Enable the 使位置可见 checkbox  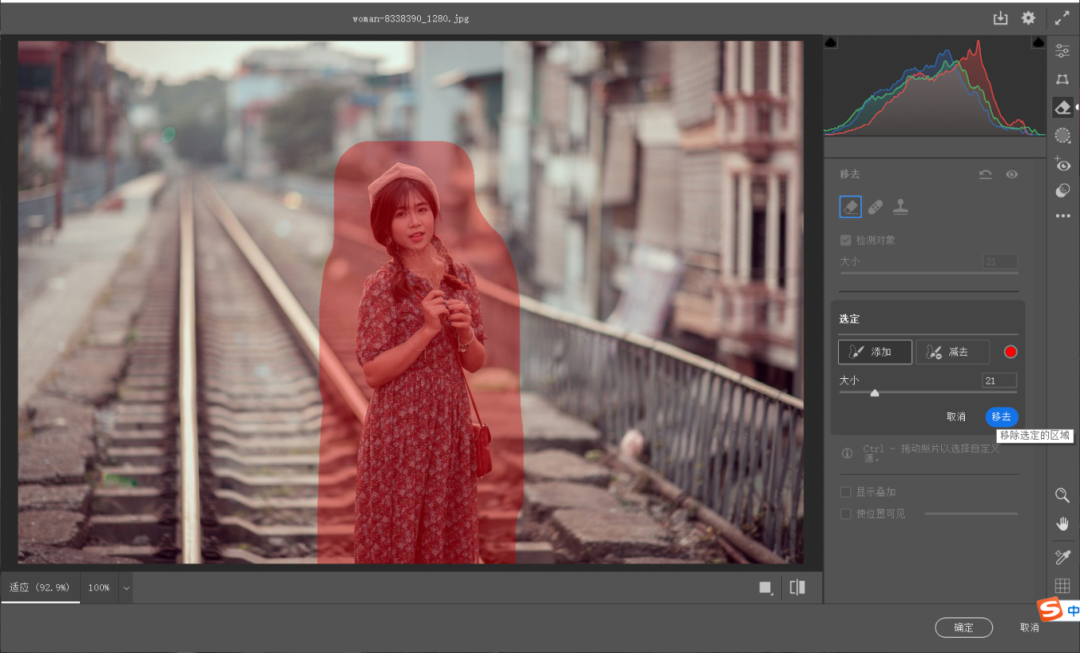point(845,513)
